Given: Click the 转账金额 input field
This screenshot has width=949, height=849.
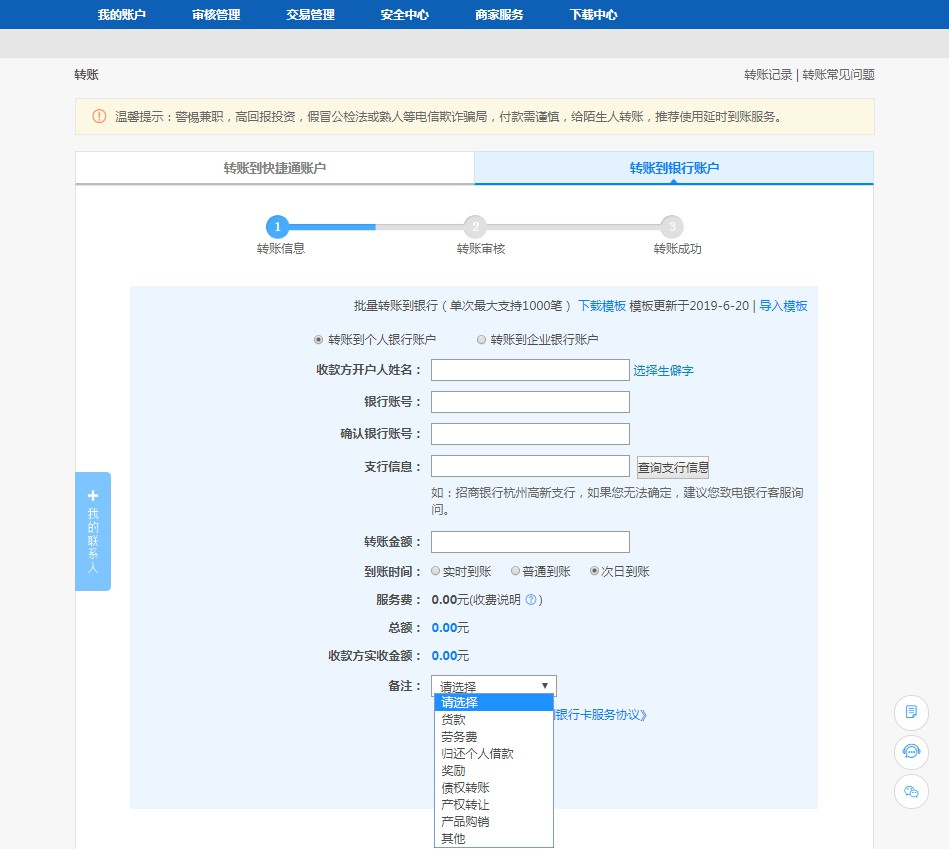Looking at the screenshot, I should [530, 542].
